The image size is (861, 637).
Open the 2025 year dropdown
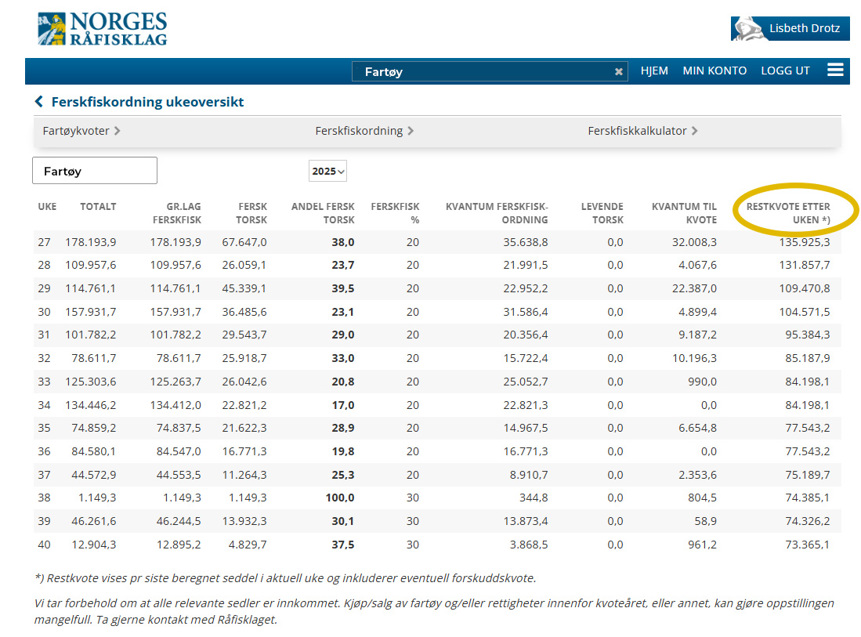(x=328, y=171)
